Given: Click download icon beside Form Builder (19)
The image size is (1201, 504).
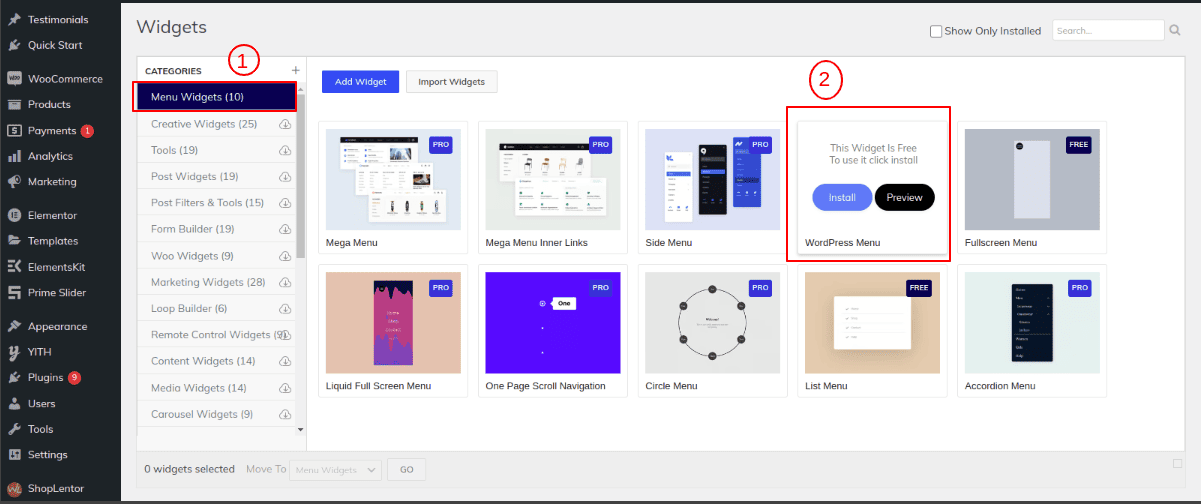Looking at the screenshot, I should click(285, 229).
